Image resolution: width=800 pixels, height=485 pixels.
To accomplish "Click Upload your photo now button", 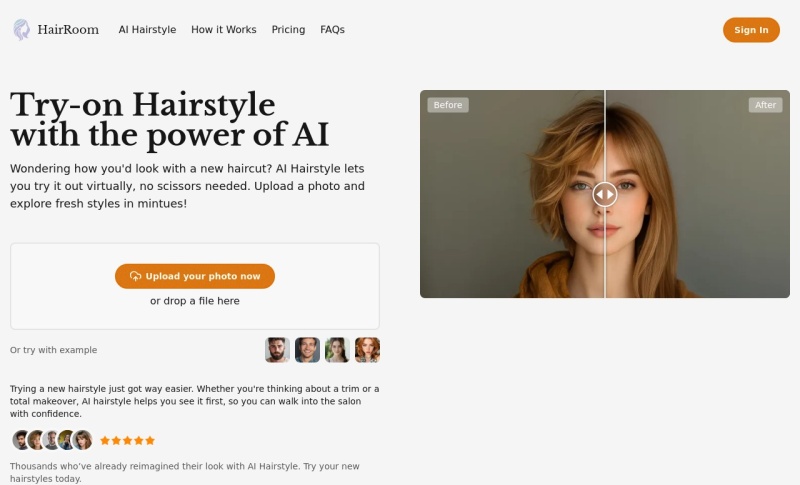I will pos(195,276).
